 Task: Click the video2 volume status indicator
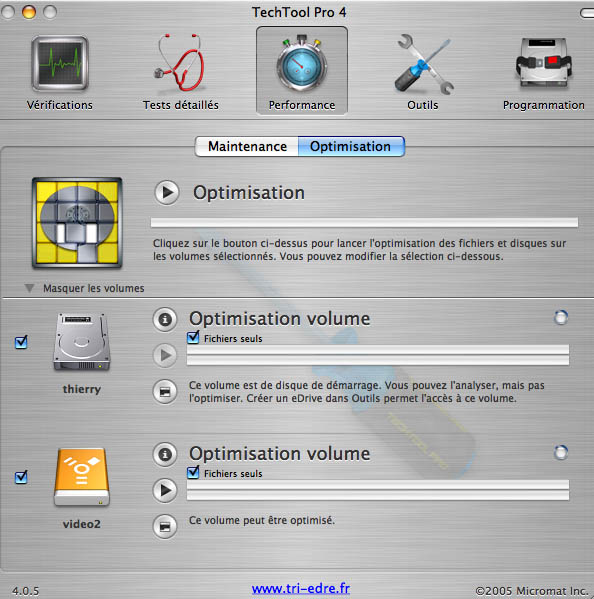coord(561,453)
